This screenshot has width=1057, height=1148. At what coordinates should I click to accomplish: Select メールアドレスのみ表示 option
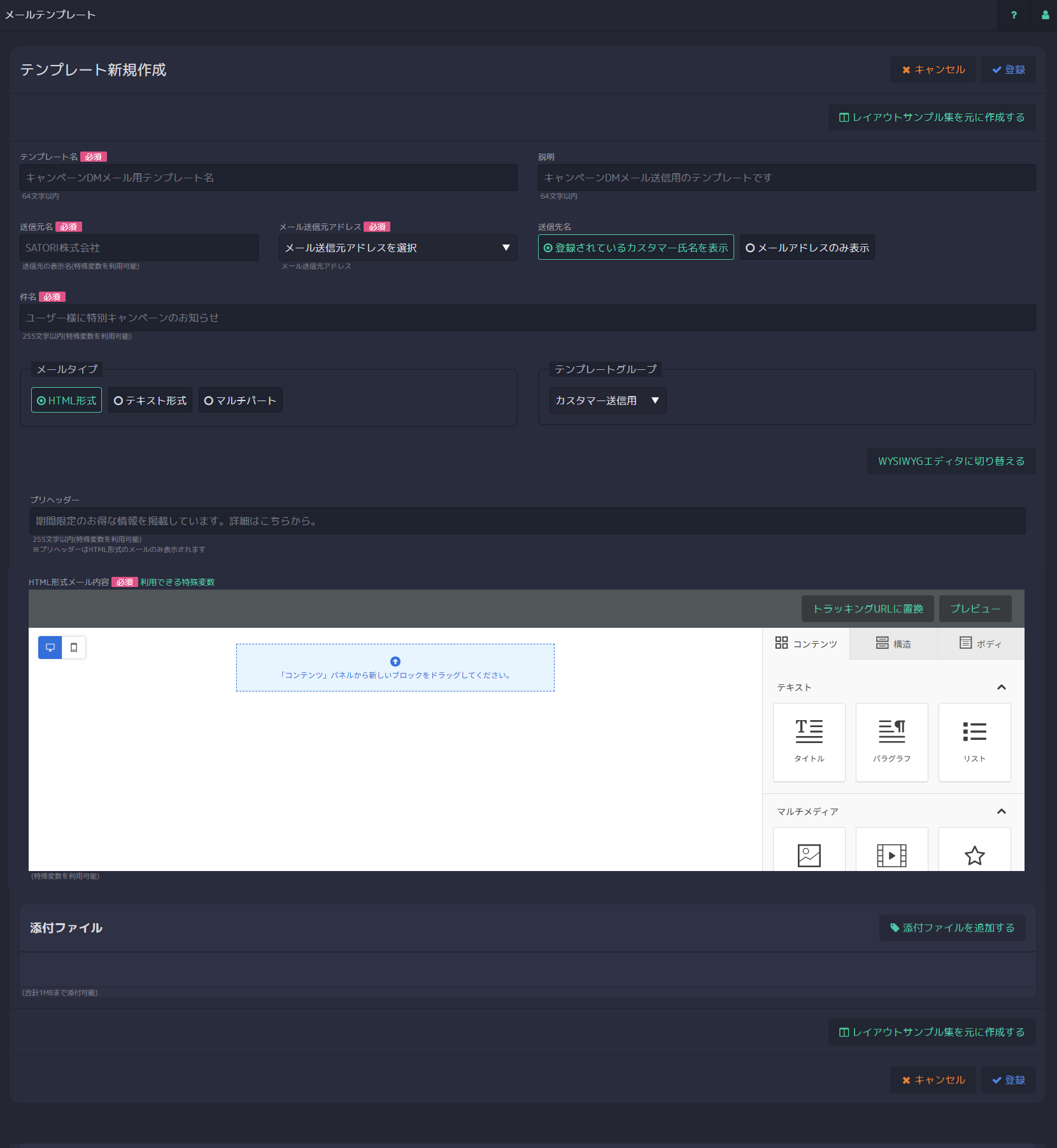click(807, 248)
